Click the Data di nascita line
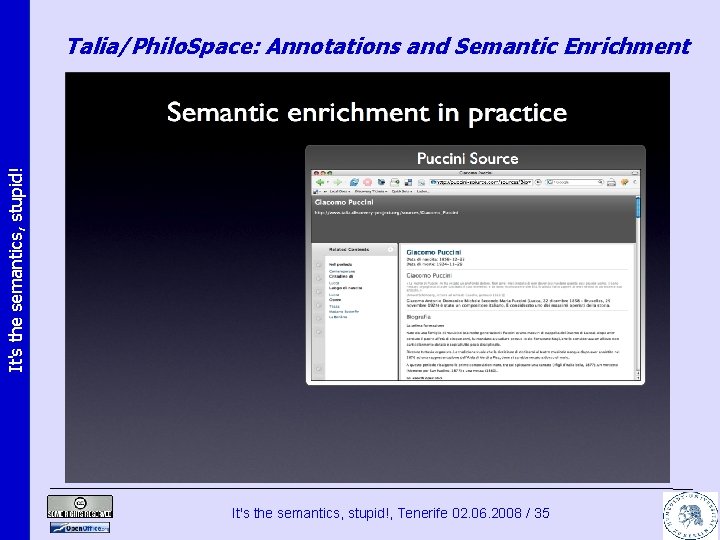 pos(435,259)
